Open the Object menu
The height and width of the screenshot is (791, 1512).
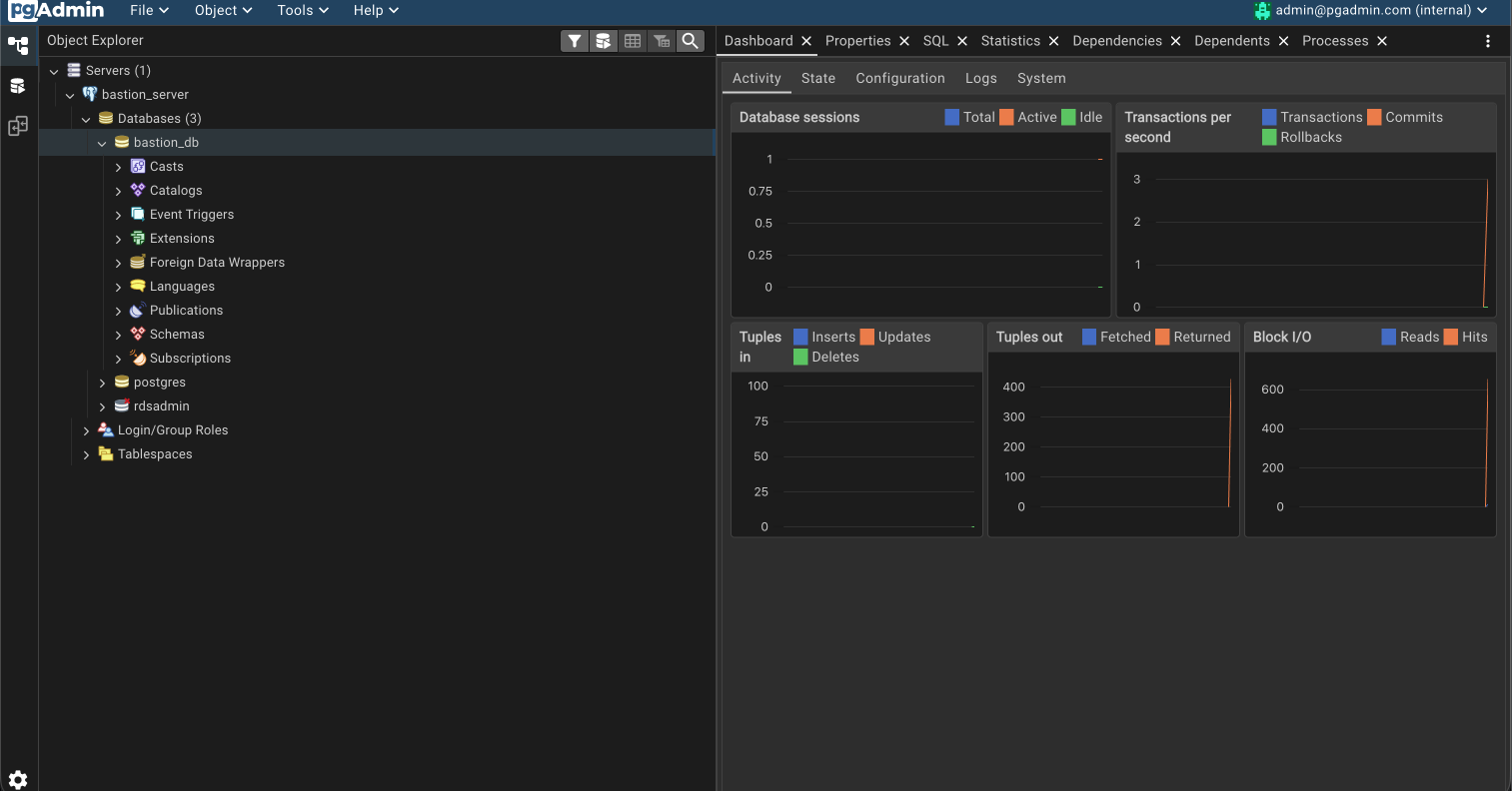[223, 10]
